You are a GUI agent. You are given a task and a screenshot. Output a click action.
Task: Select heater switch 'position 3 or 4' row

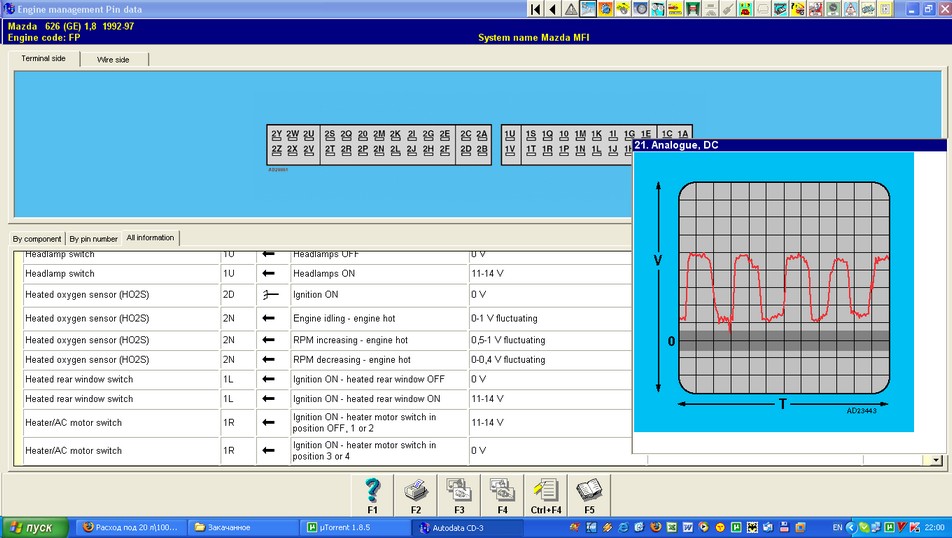point(379,451)
